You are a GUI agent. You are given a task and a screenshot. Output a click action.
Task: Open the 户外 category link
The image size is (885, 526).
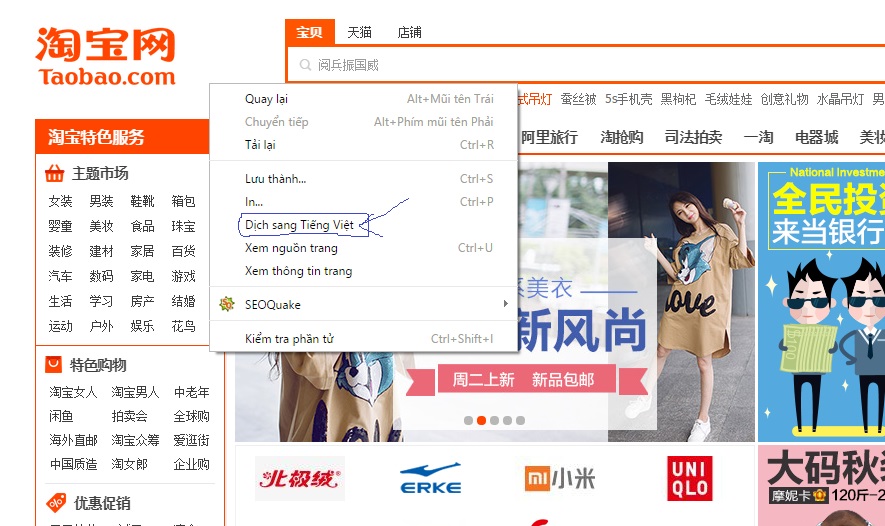pos(102,326)
